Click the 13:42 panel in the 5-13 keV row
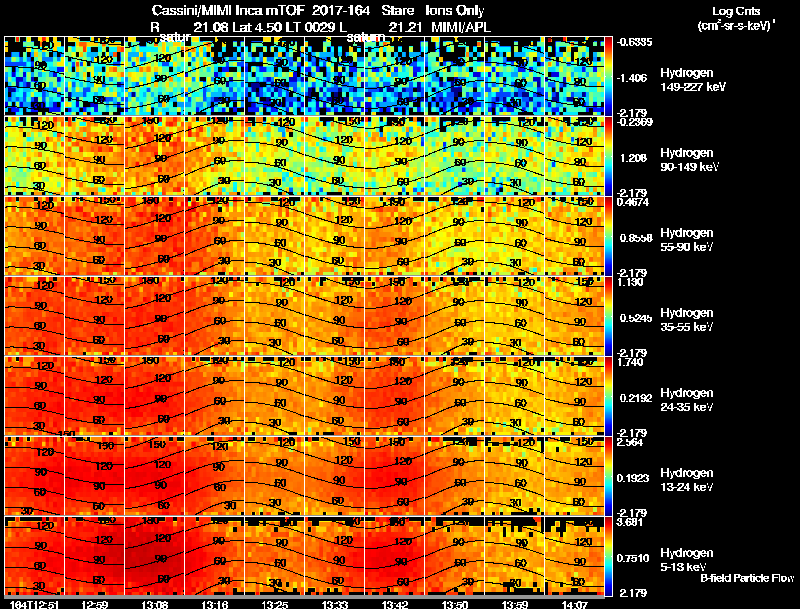 (395, 556)
